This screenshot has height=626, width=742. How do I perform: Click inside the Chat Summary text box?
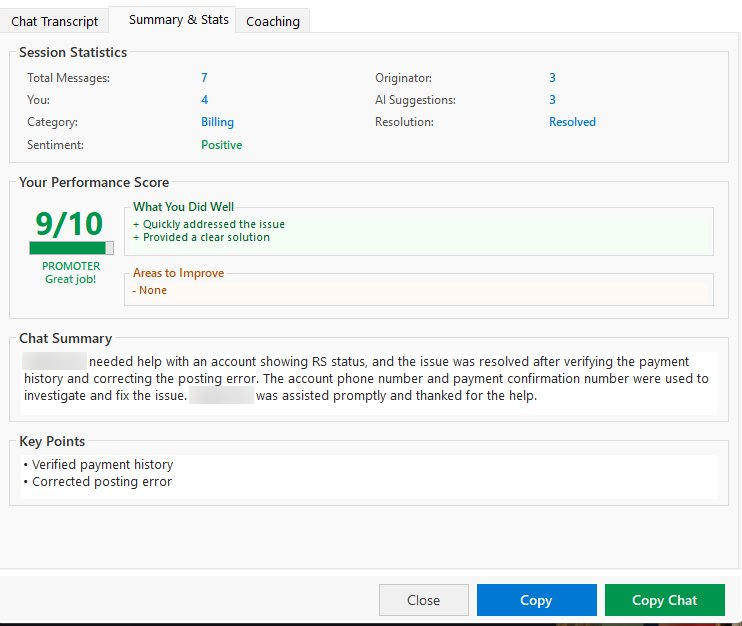point(370,380)
